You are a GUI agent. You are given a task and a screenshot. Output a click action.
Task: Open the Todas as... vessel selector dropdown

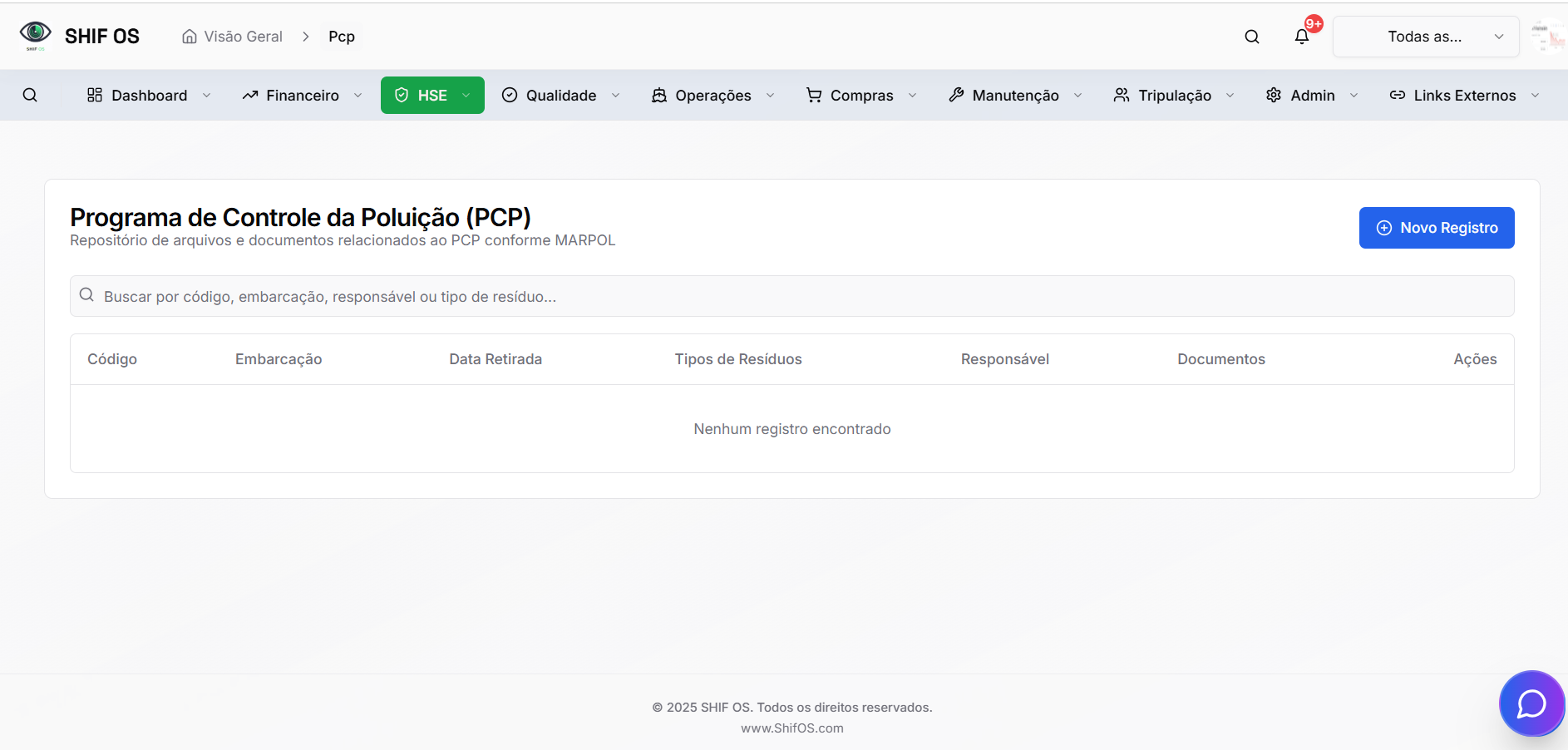(1425, 36)
